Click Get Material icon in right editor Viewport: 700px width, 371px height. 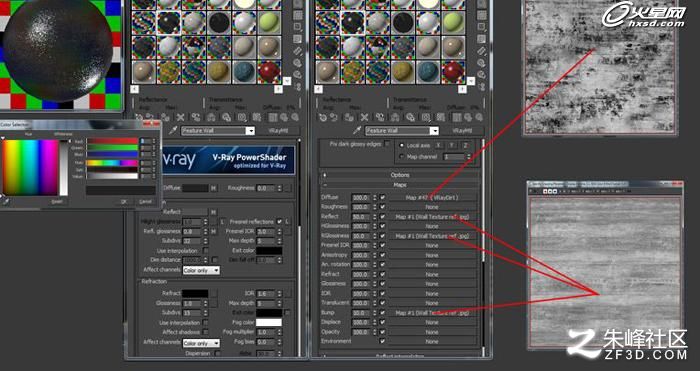[323, 117]
